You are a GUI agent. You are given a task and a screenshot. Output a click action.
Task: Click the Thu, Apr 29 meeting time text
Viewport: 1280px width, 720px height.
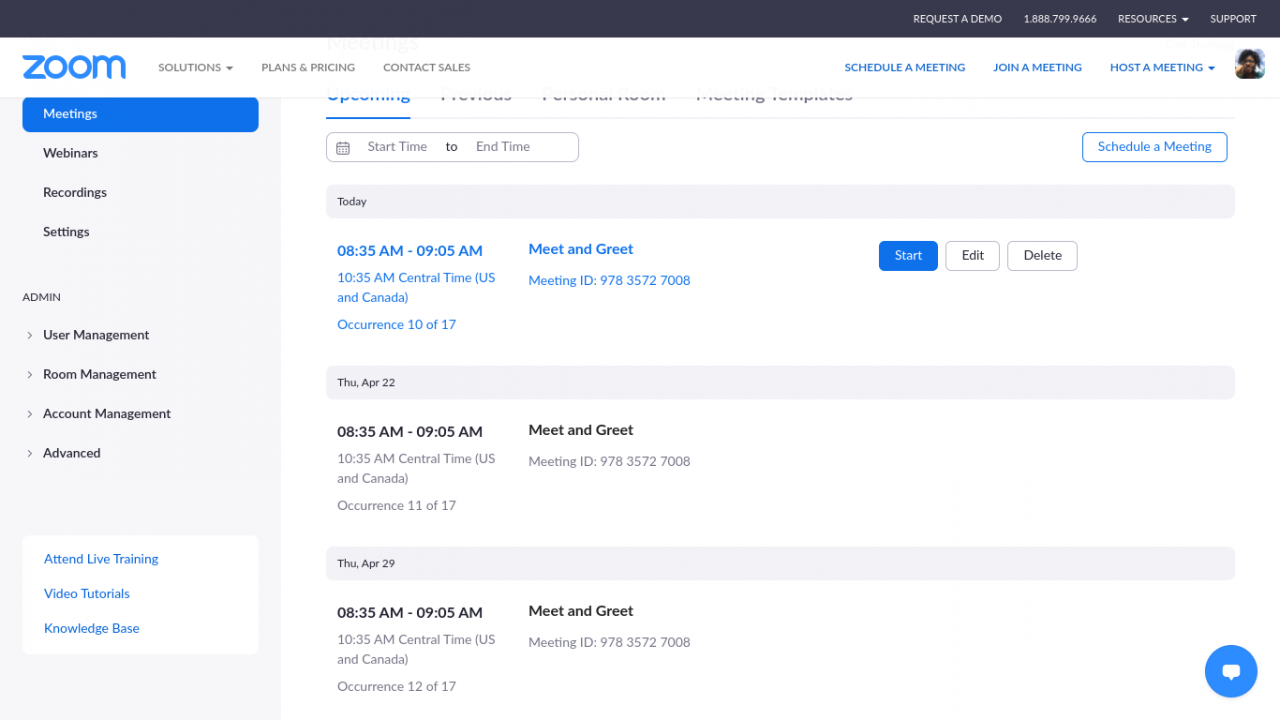coord(410,613)
